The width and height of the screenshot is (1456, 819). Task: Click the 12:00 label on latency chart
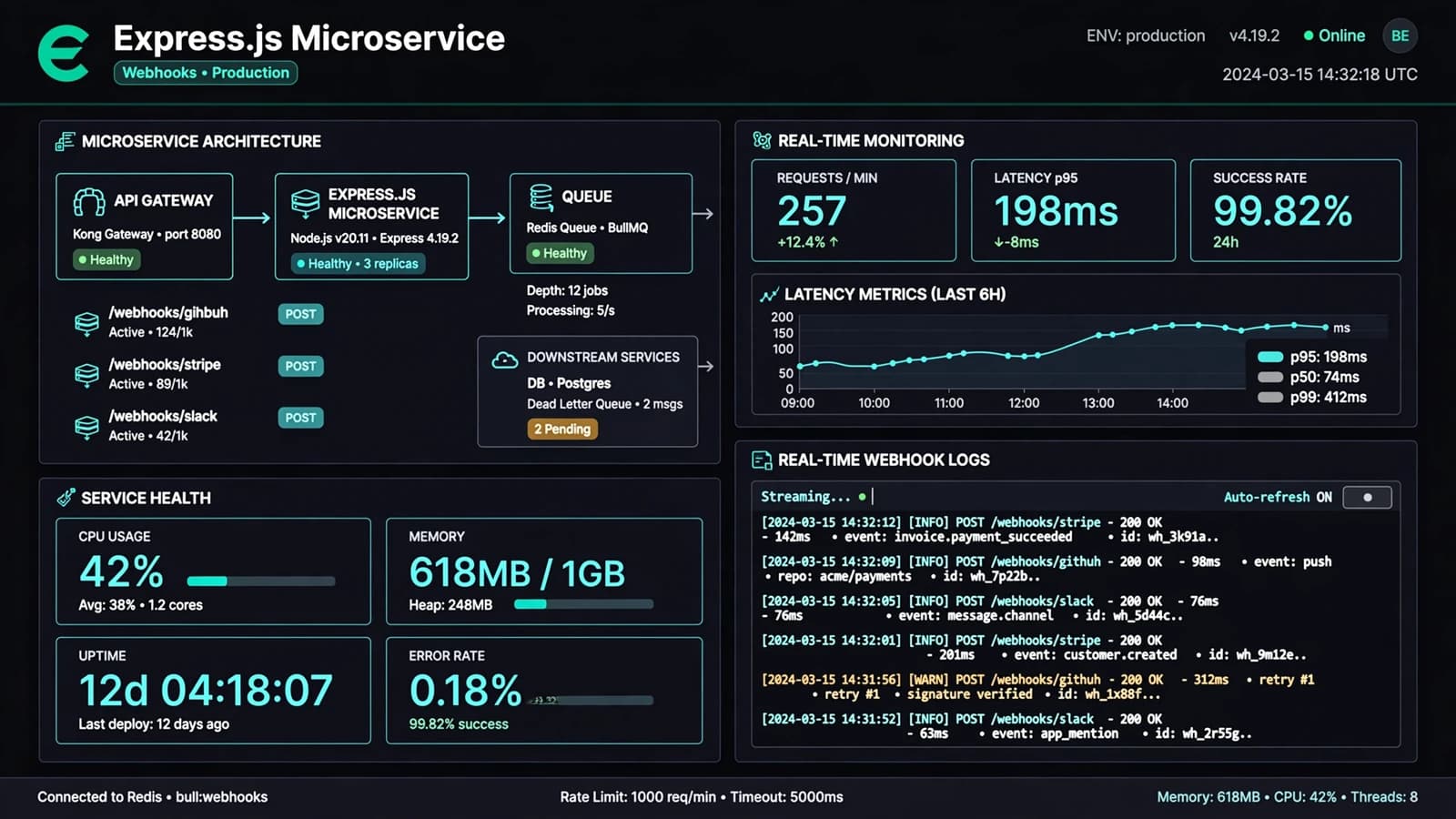(1024, 402)
